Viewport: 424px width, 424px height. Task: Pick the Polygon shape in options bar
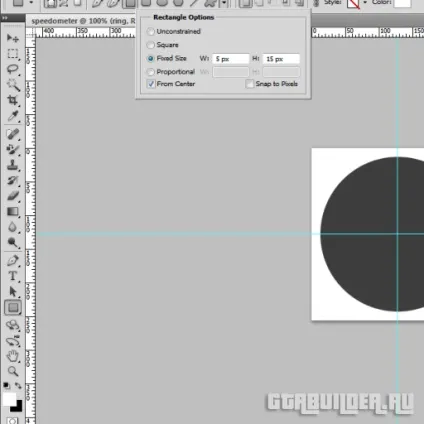click(178, 3)
